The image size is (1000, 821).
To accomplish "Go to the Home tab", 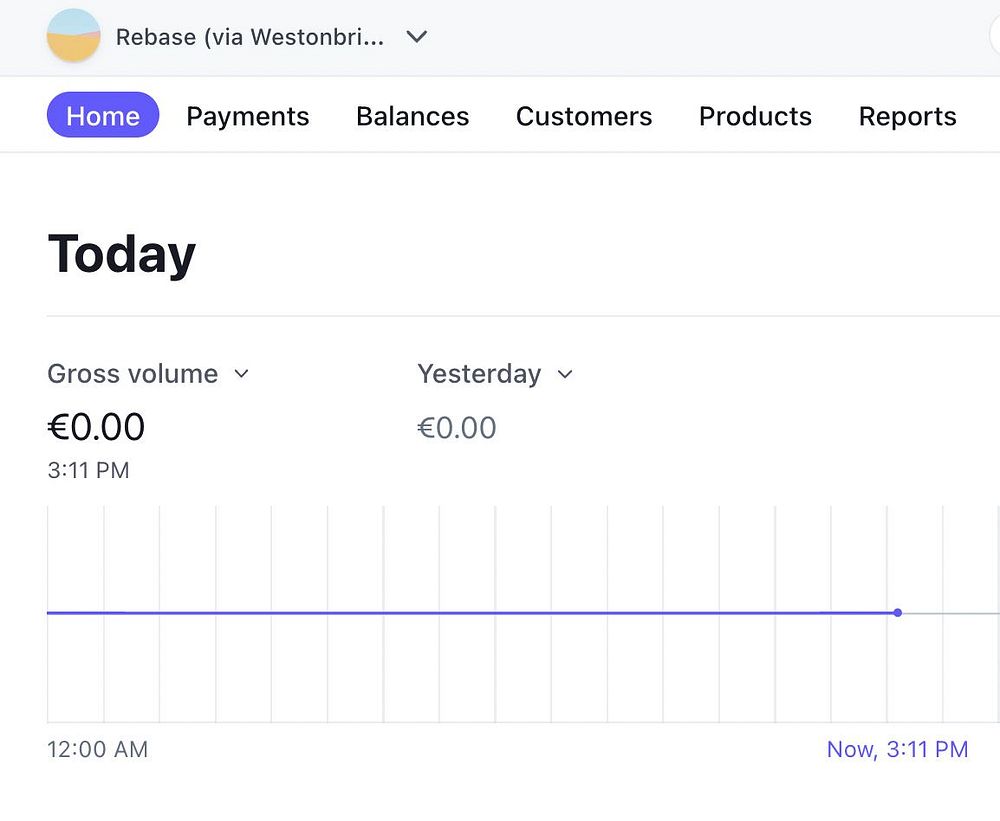I will click(103, 116).
